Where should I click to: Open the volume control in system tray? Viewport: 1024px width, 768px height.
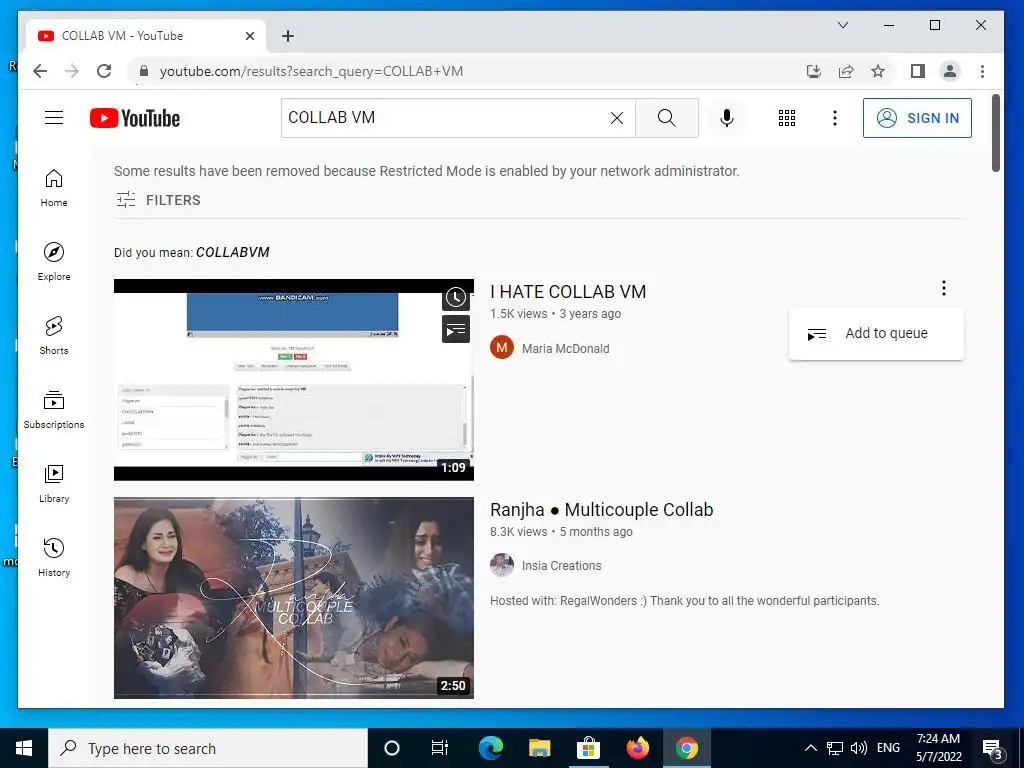pyautogui.click(x=859, y=748)
